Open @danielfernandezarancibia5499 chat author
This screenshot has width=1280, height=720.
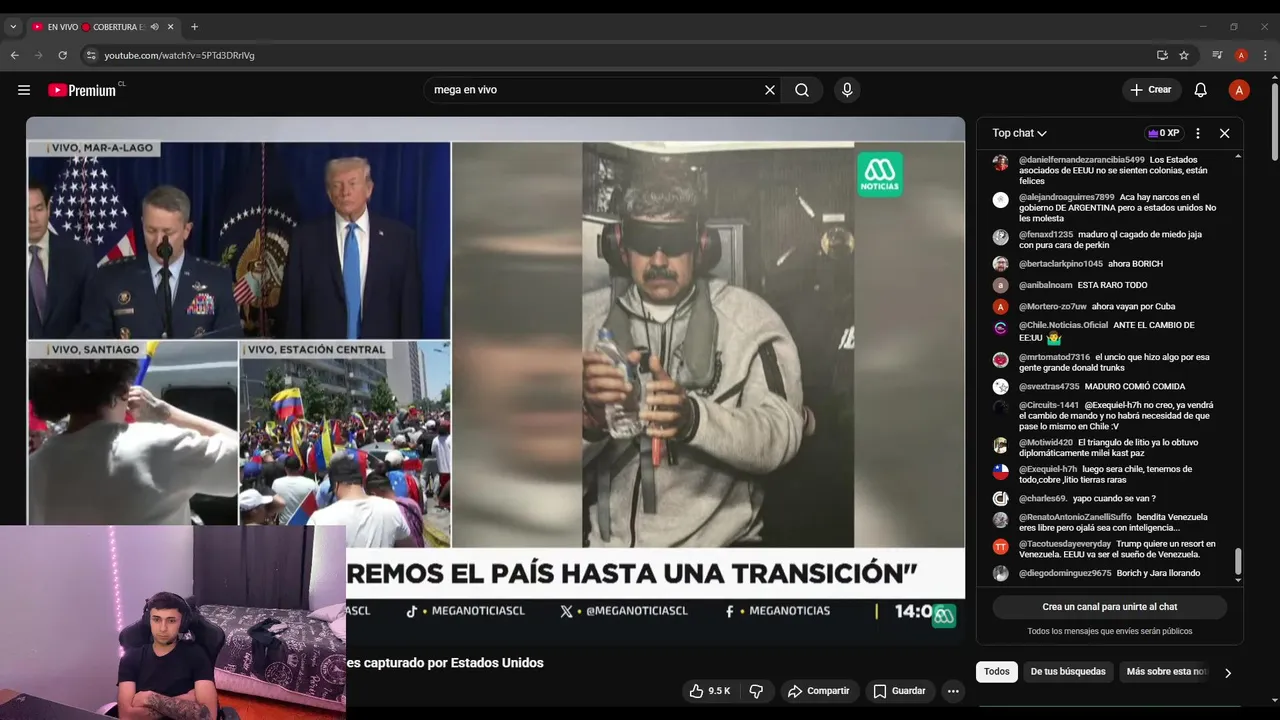[1081, 160]
